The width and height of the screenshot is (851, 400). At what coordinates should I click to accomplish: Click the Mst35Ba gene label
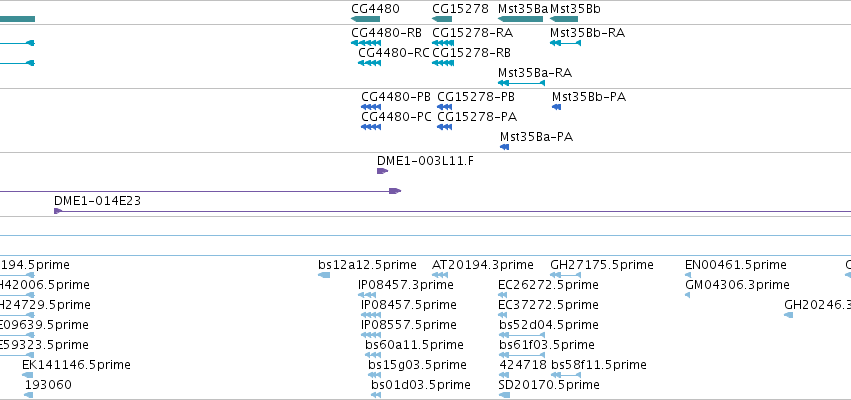point(523,9)
